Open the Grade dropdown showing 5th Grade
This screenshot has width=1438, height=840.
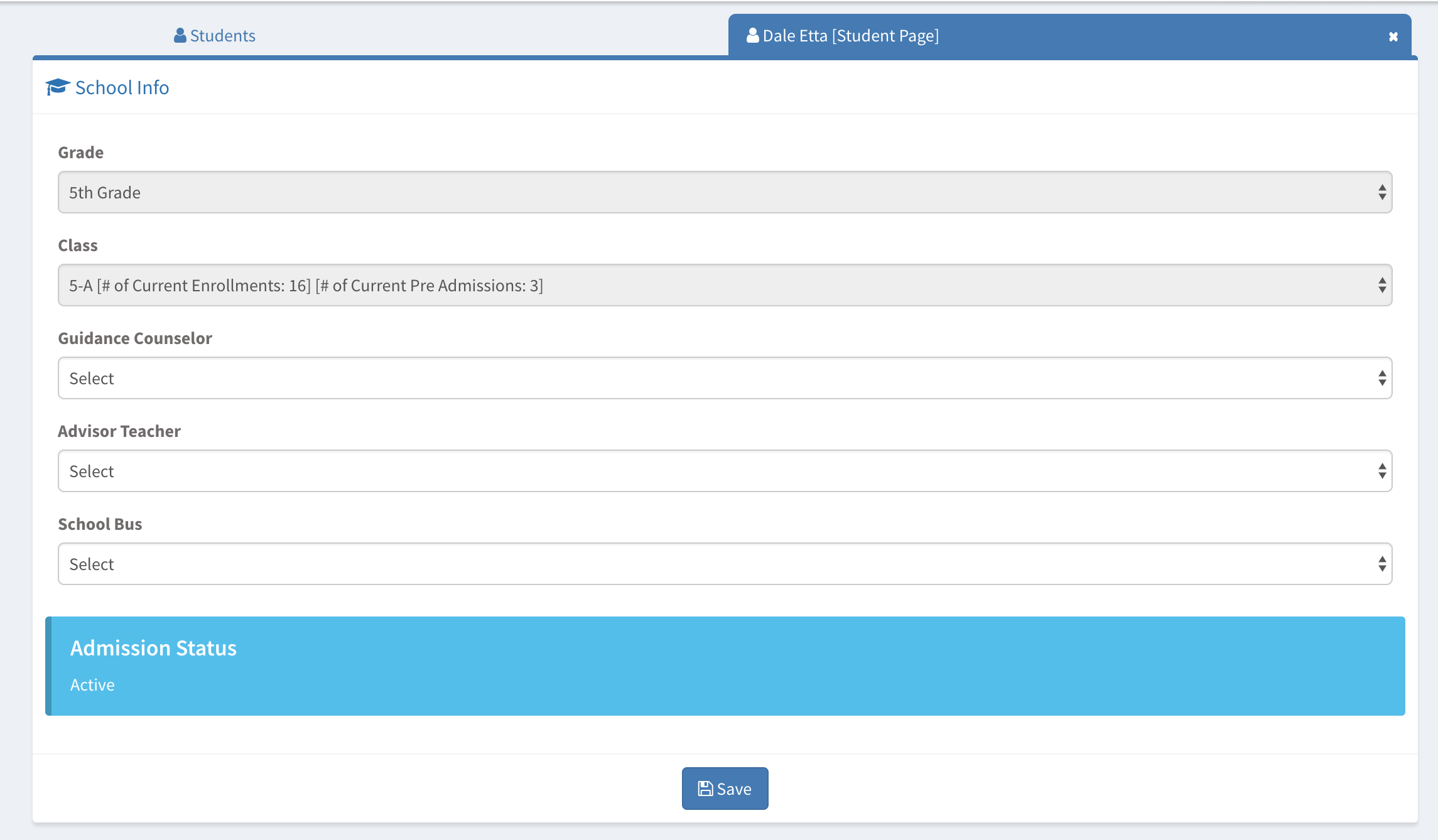tap(725, 192)
